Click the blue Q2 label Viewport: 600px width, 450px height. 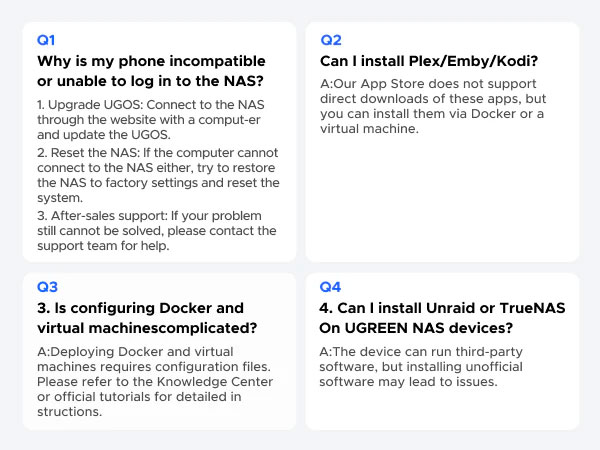click(x=331, y=40)
